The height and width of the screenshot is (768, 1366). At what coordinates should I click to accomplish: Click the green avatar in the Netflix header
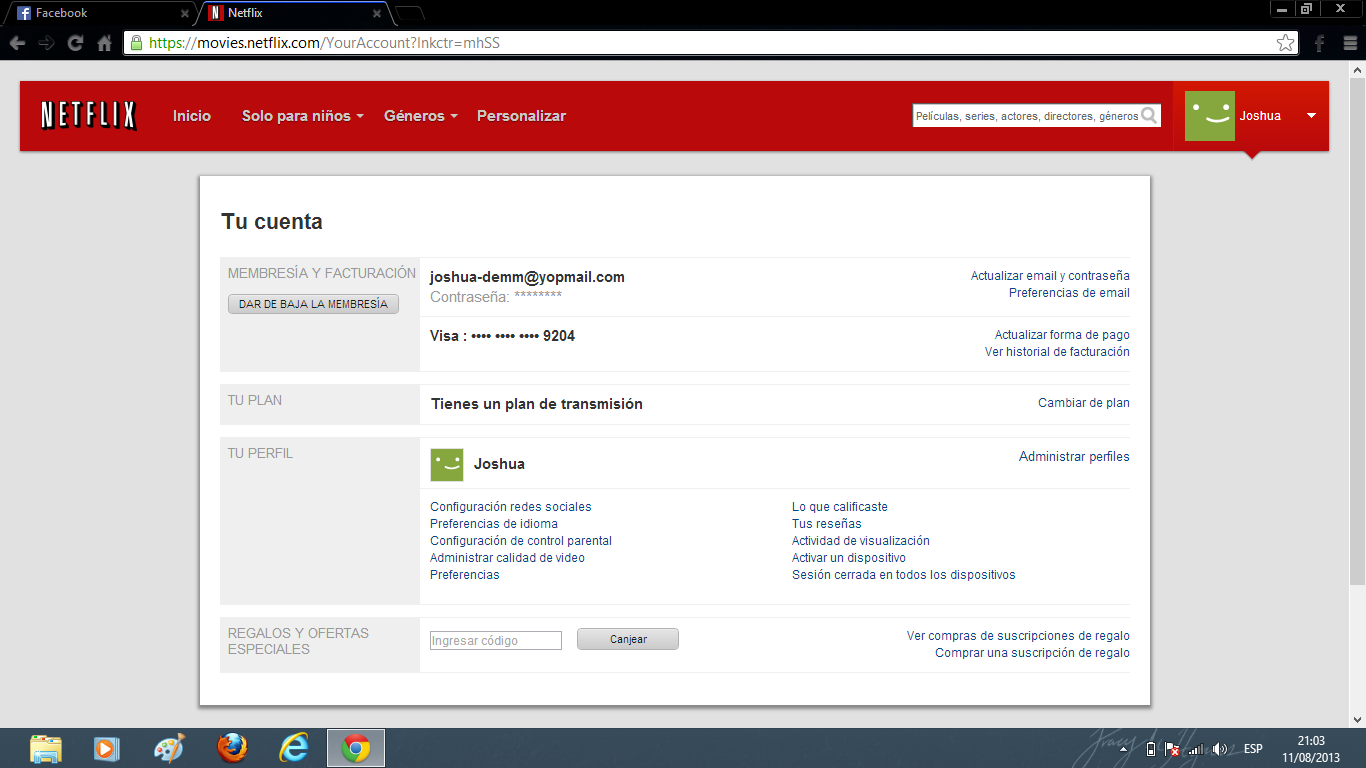point(1209,116)
